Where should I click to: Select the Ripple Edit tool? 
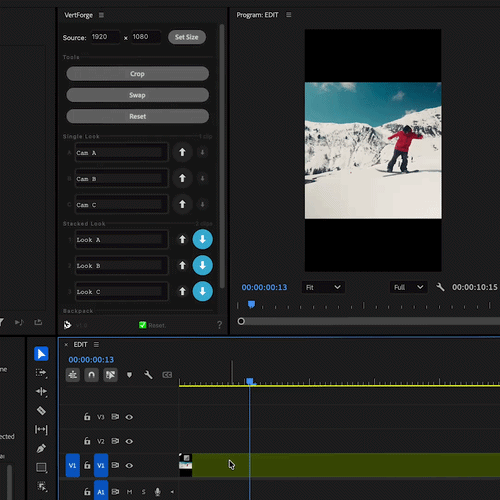coord(41,391)
